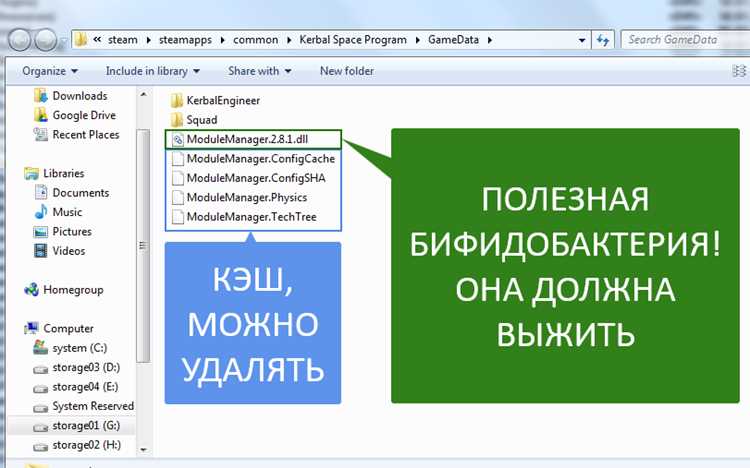Screen dimensions: 750x468
Task: Expand the arrow after common breadcrumb
Action: [289, 40]
